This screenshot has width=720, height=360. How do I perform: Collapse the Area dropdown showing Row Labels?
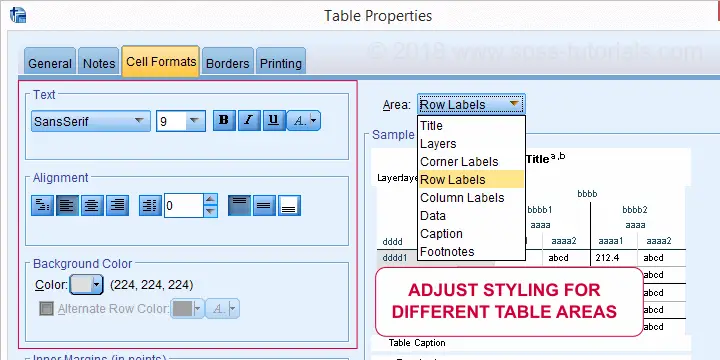tap(471, 105)
